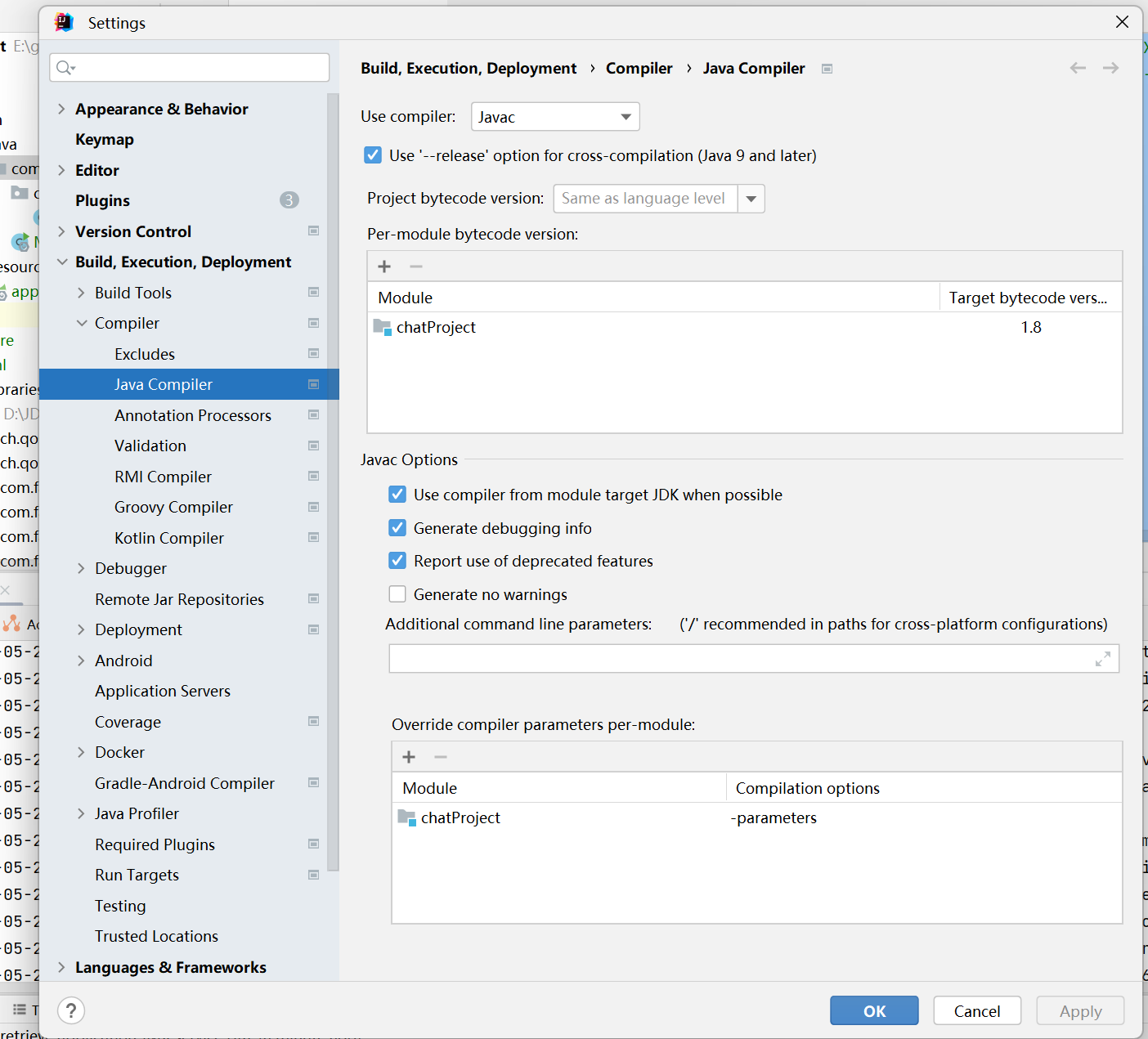Click the -parameters compilation options cell
This screenshot has height=1039, width=1148.
tap(924, 817)
